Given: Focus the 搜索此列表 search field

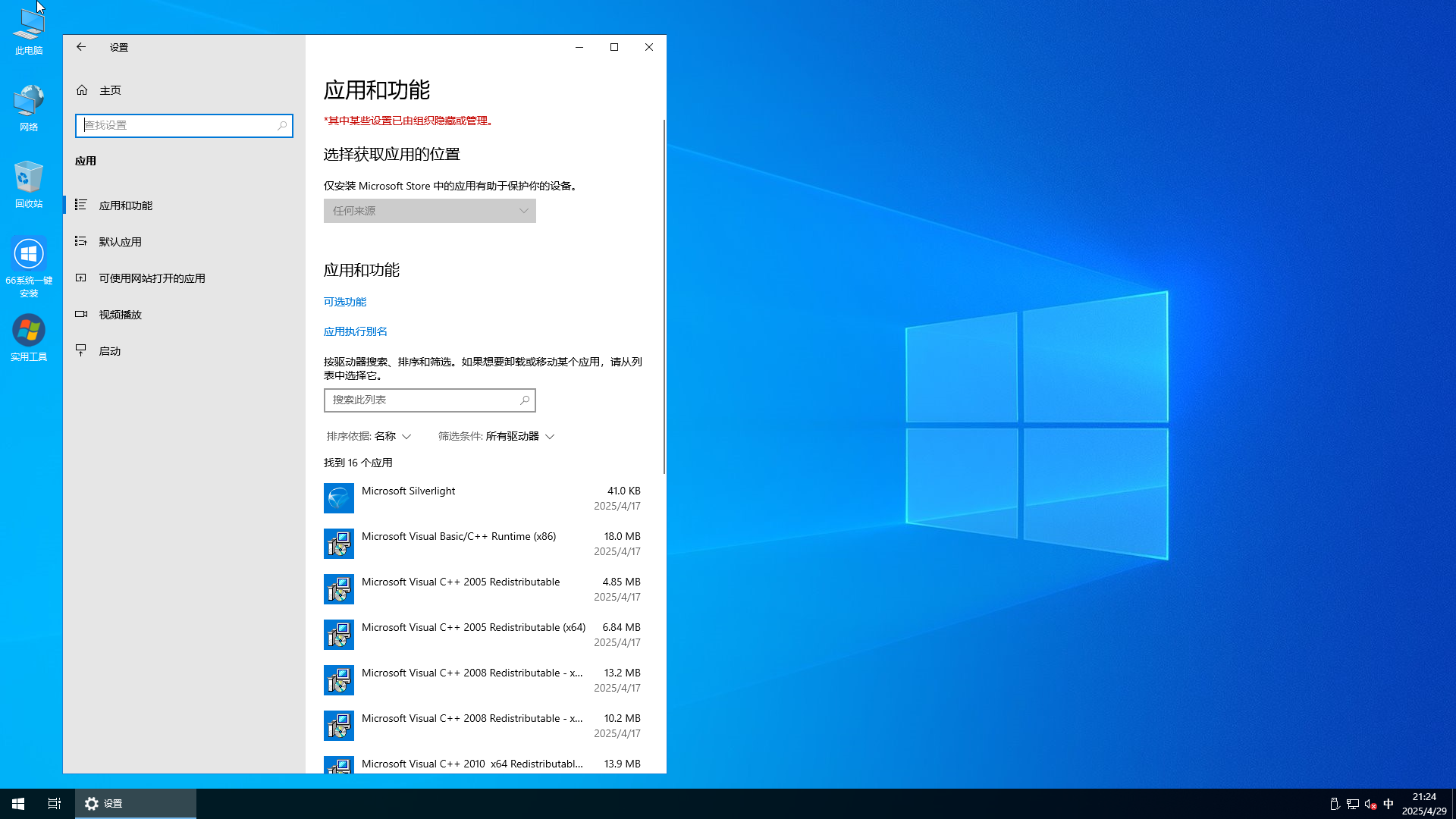Looking at the screenshot, I should click(x=430, y=400).
